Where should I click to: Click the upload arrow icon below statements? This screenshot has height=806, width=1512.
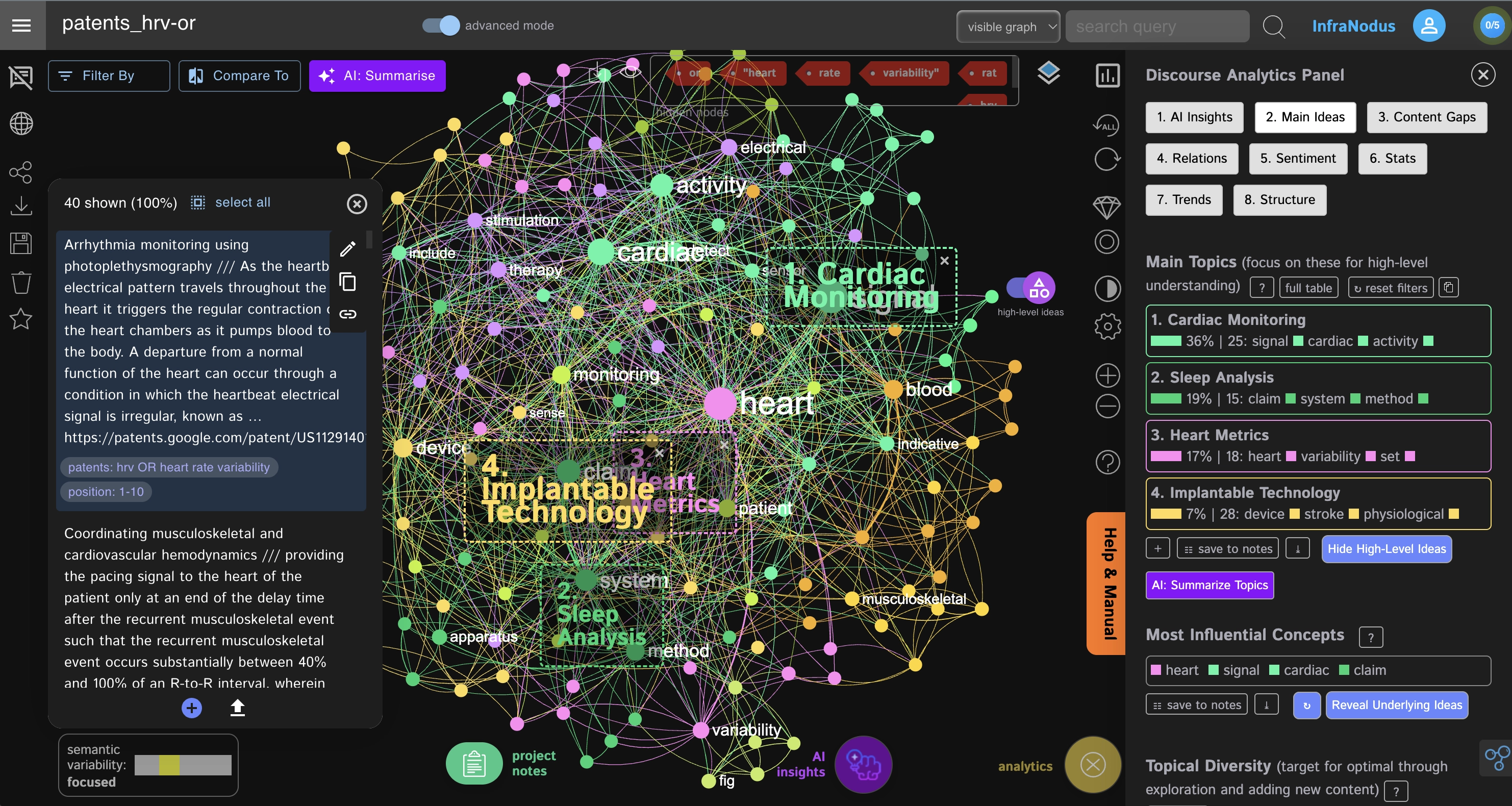[x=237, y=708]
